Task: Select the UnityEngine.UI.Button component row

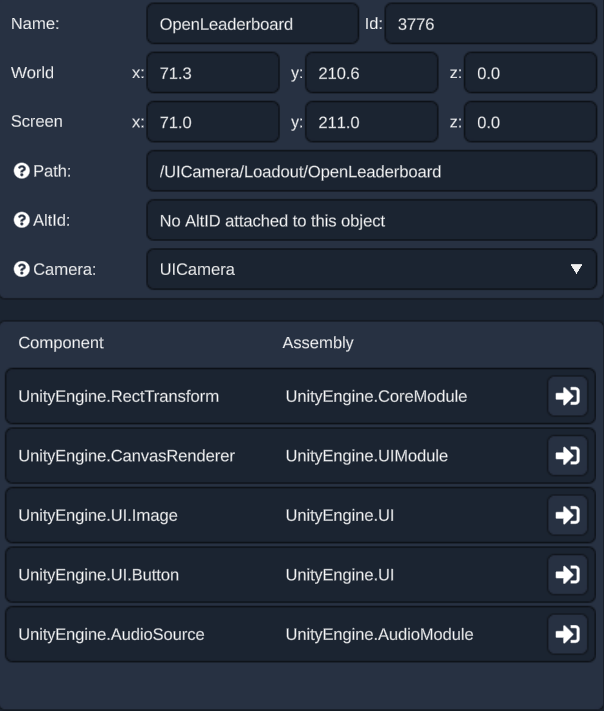Action: click(300, 575)
